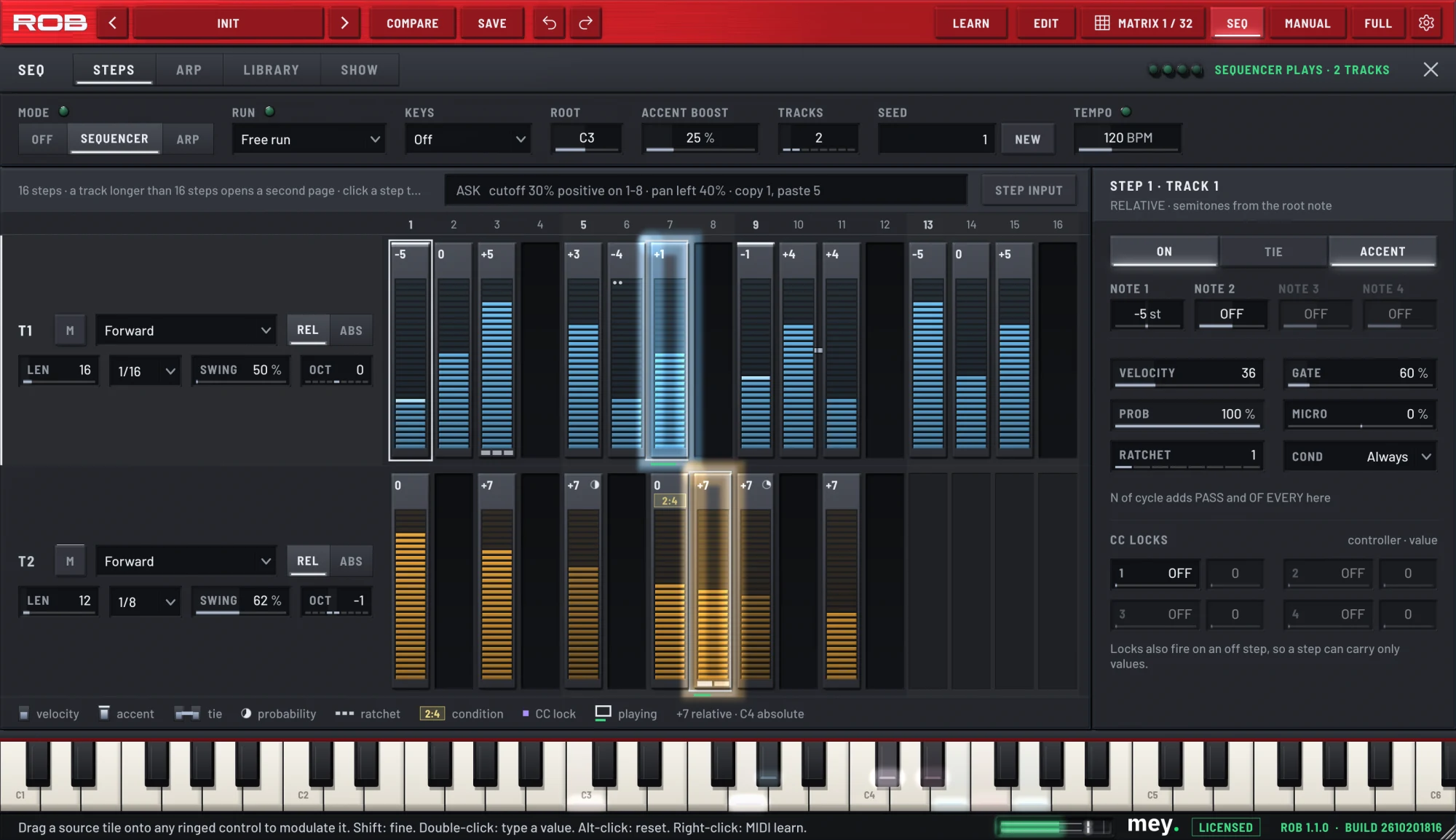Open the settings gear
The width and height of the screenshot is (1456, 840).
click(1426, 23)
